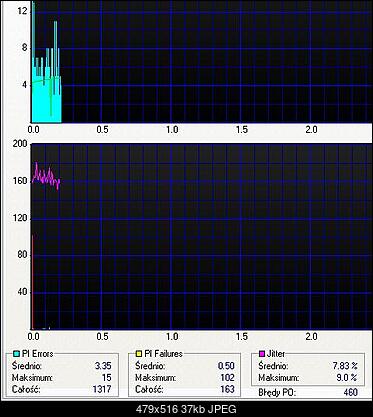
Task: Click the magenta Jitter color swatch
Action: tap(262, 354)
